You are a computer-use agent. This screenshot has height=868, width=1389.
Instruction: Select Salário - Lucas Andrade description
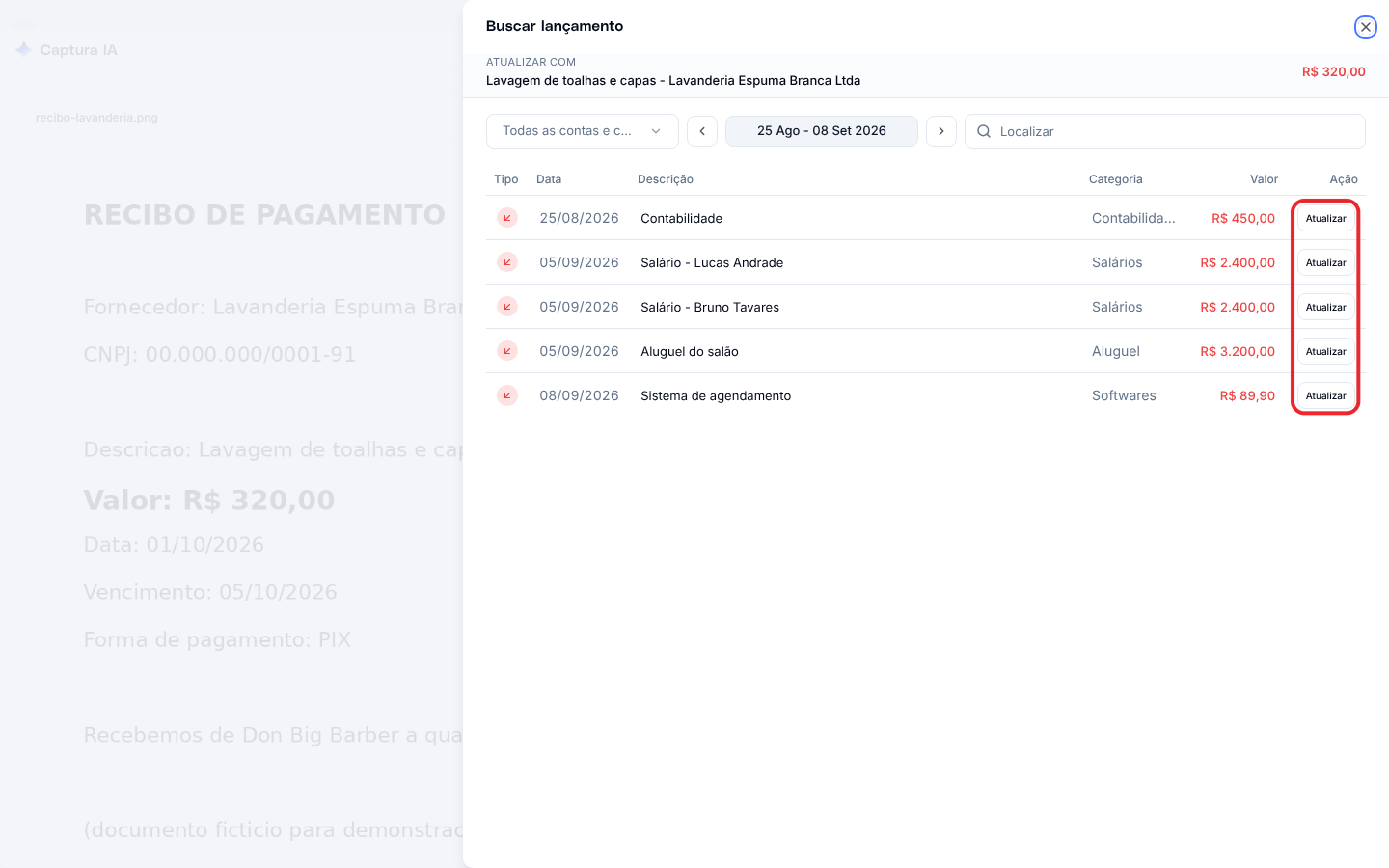tap(712, 262)
